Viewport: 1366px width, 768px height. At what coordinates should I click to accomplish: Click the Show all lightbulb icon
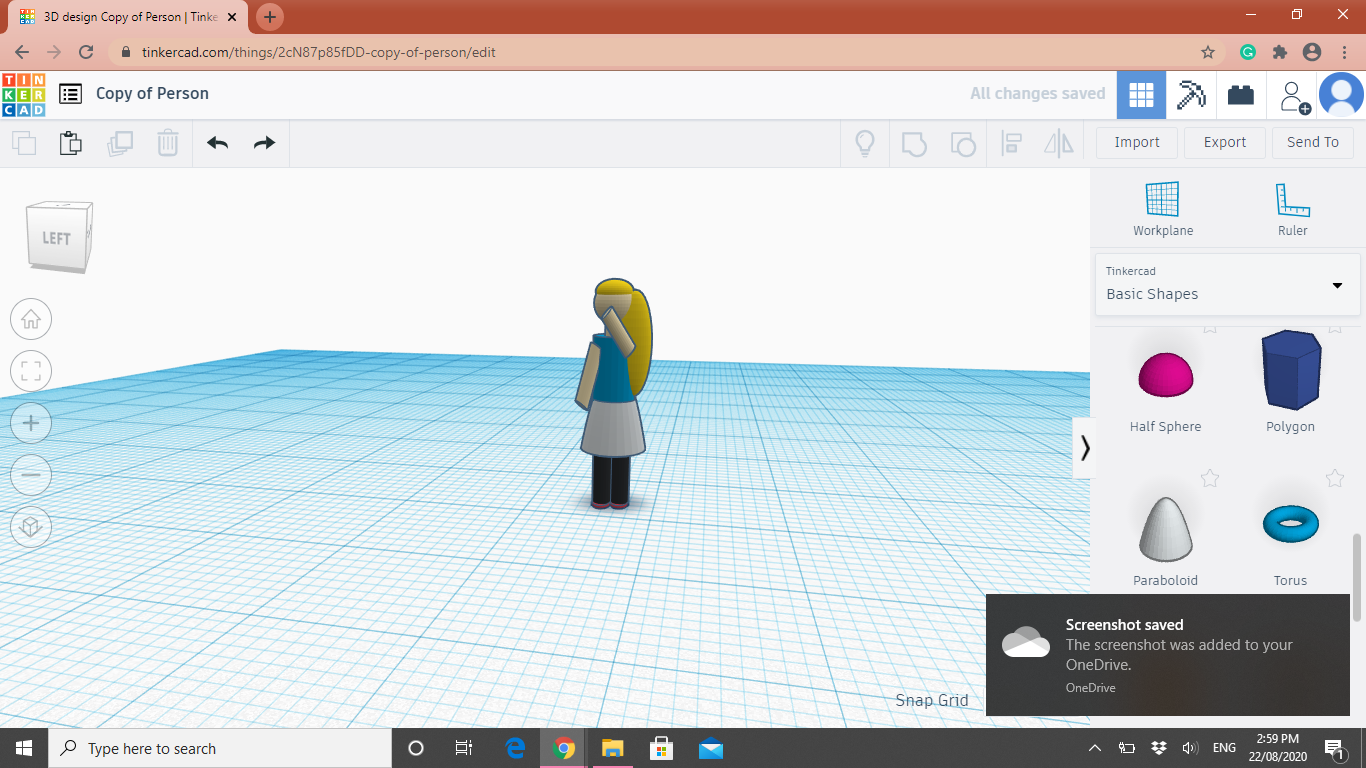865,143
